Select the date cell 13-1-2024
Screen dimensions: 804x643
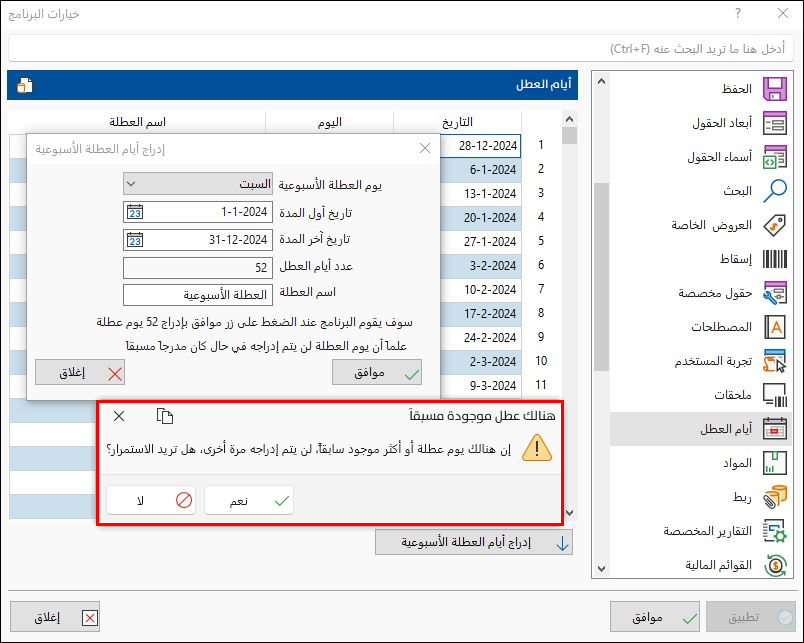tap(480, 194)
